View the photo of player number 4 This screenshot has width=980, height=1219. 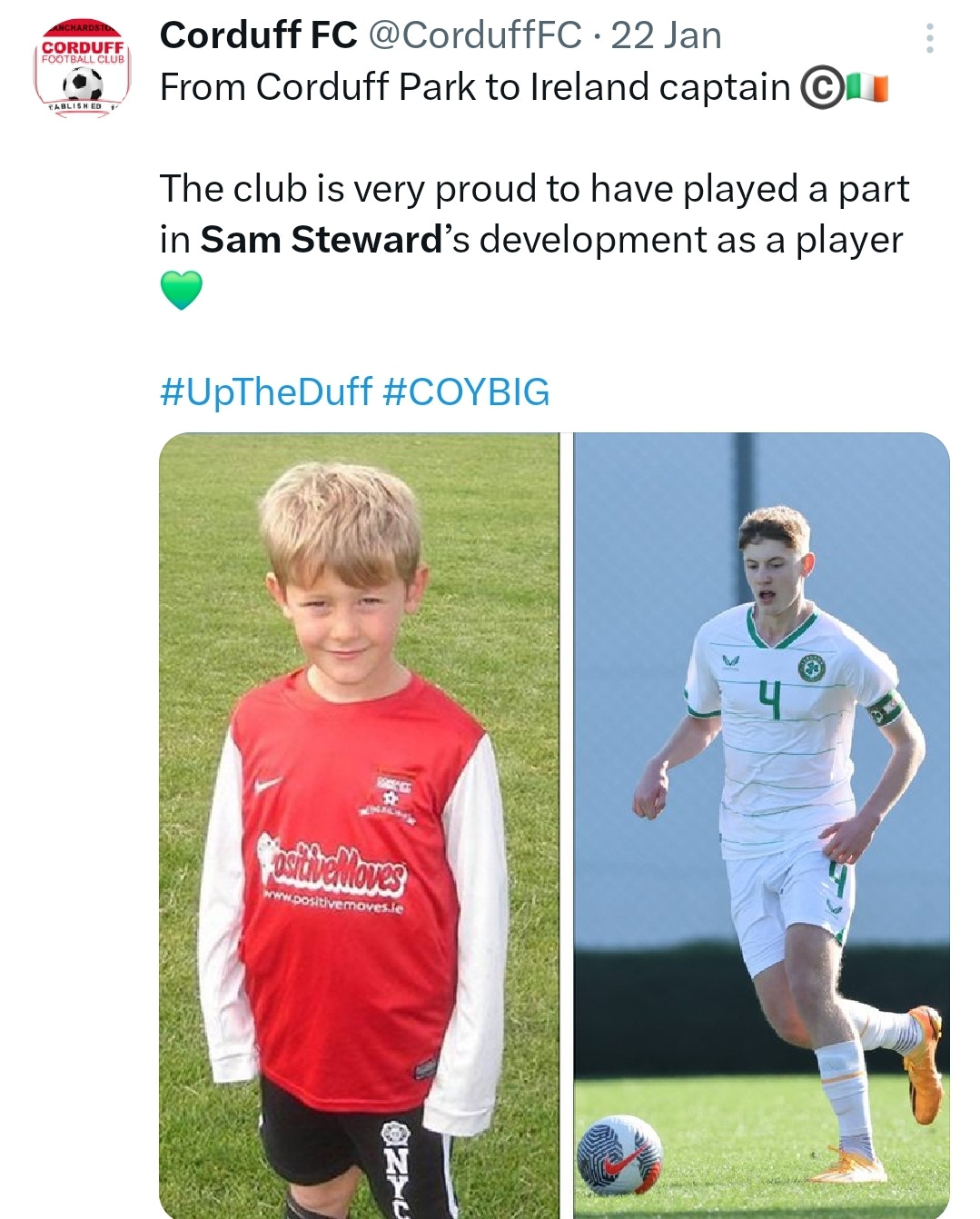point(761,826)
